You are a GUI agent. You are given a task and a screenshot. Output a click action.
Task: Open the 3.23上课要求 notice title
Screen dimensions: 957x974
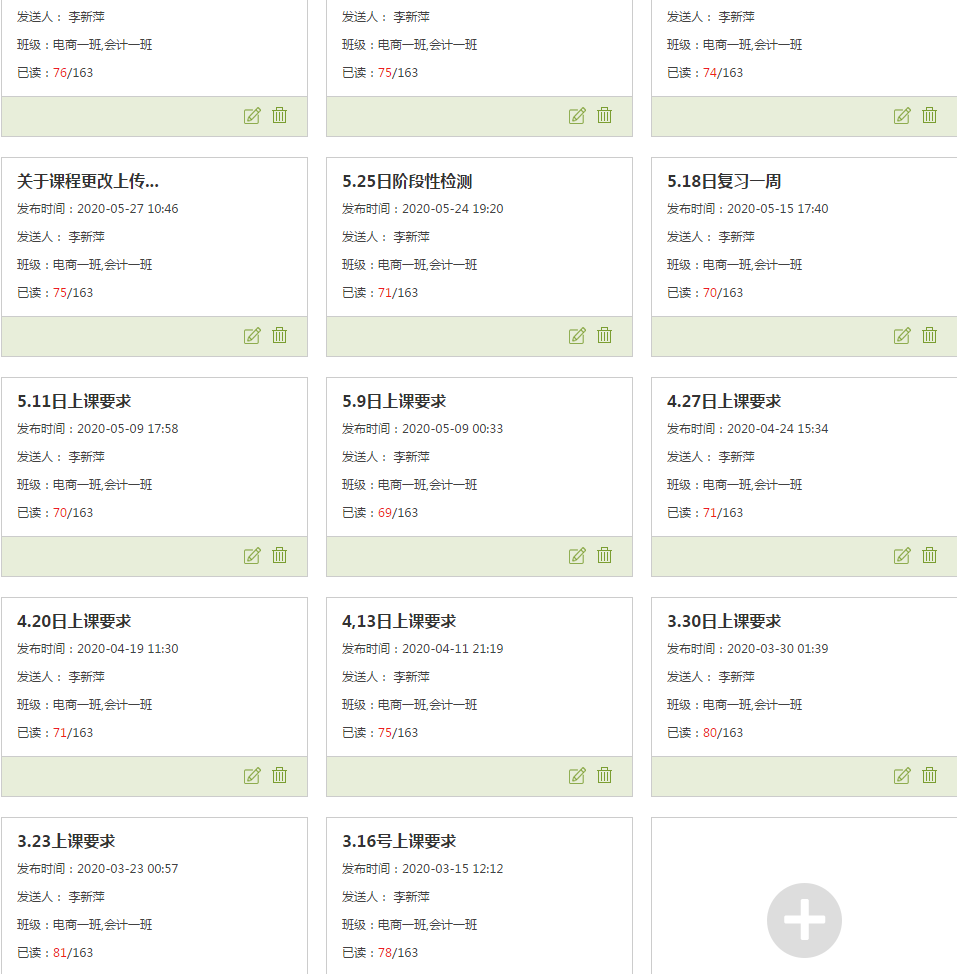(66, 841)
